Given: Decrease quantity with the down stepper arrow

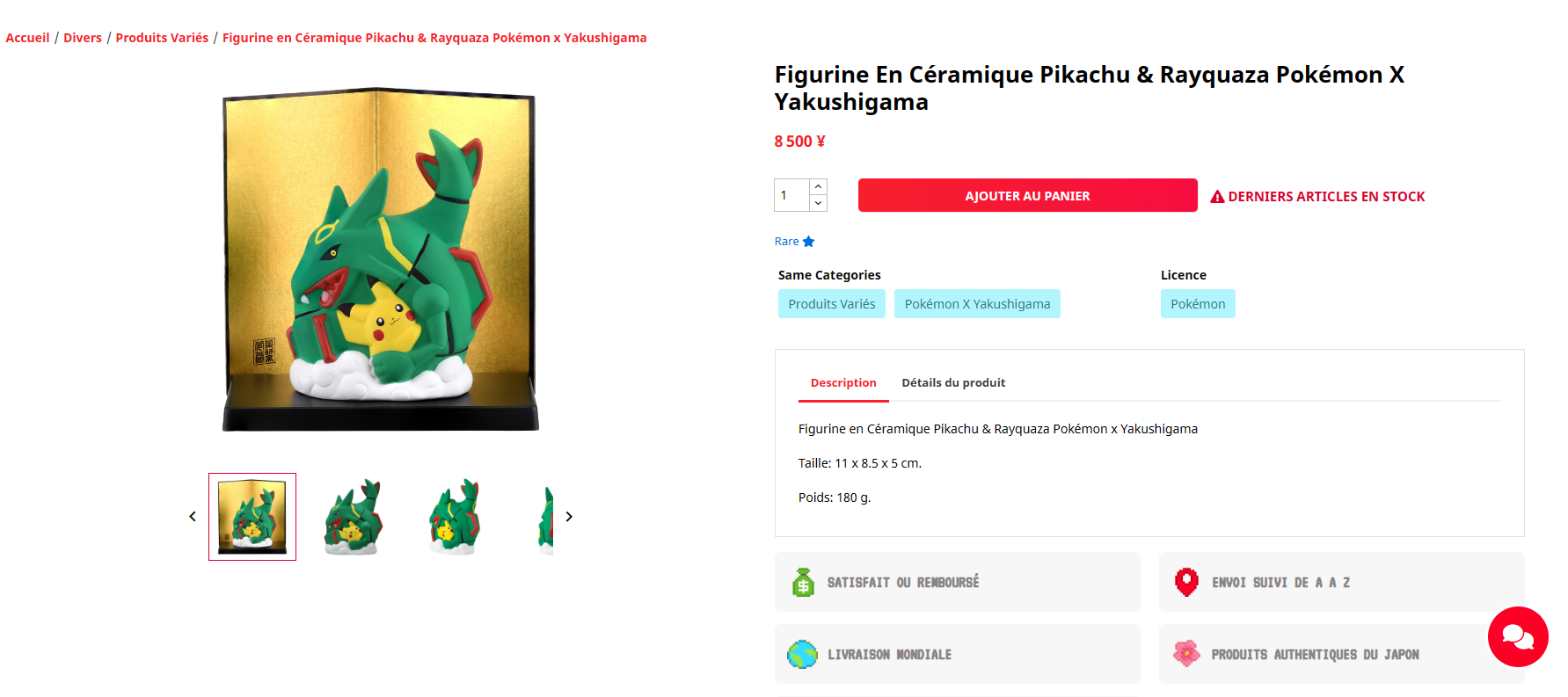Looking at the screenshot, I should point(819,203).
